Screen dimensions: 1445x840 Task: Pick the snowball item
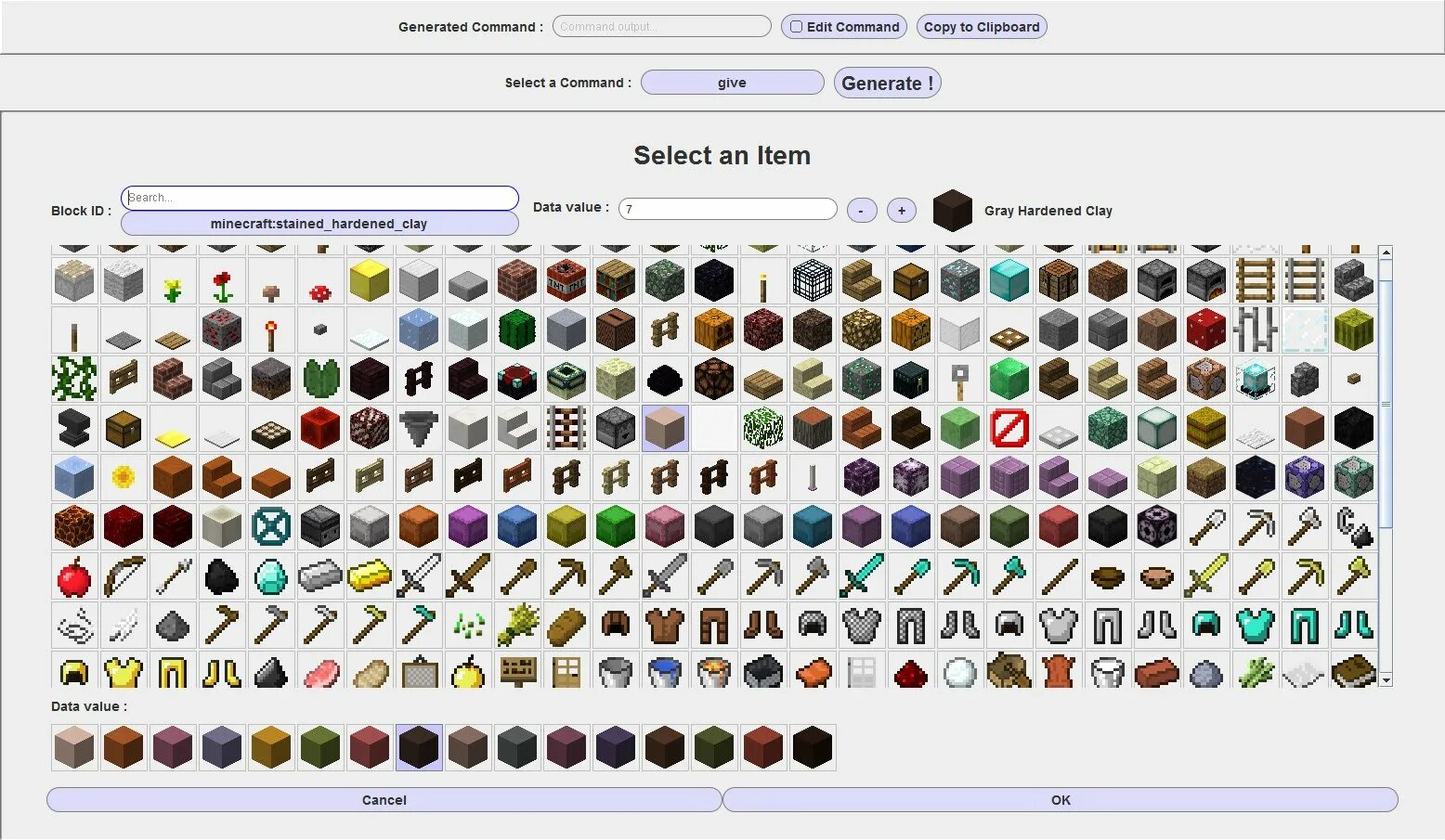pos(960,670)
